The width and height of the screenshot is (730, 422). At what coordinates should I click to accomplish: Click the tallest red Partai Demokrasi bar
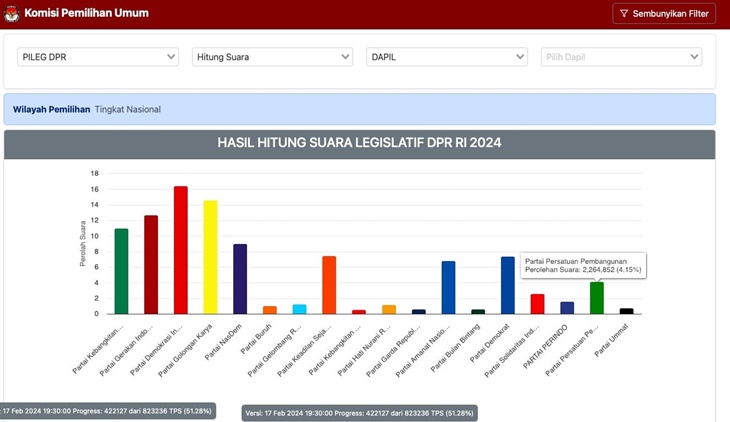tap(181, 250)
